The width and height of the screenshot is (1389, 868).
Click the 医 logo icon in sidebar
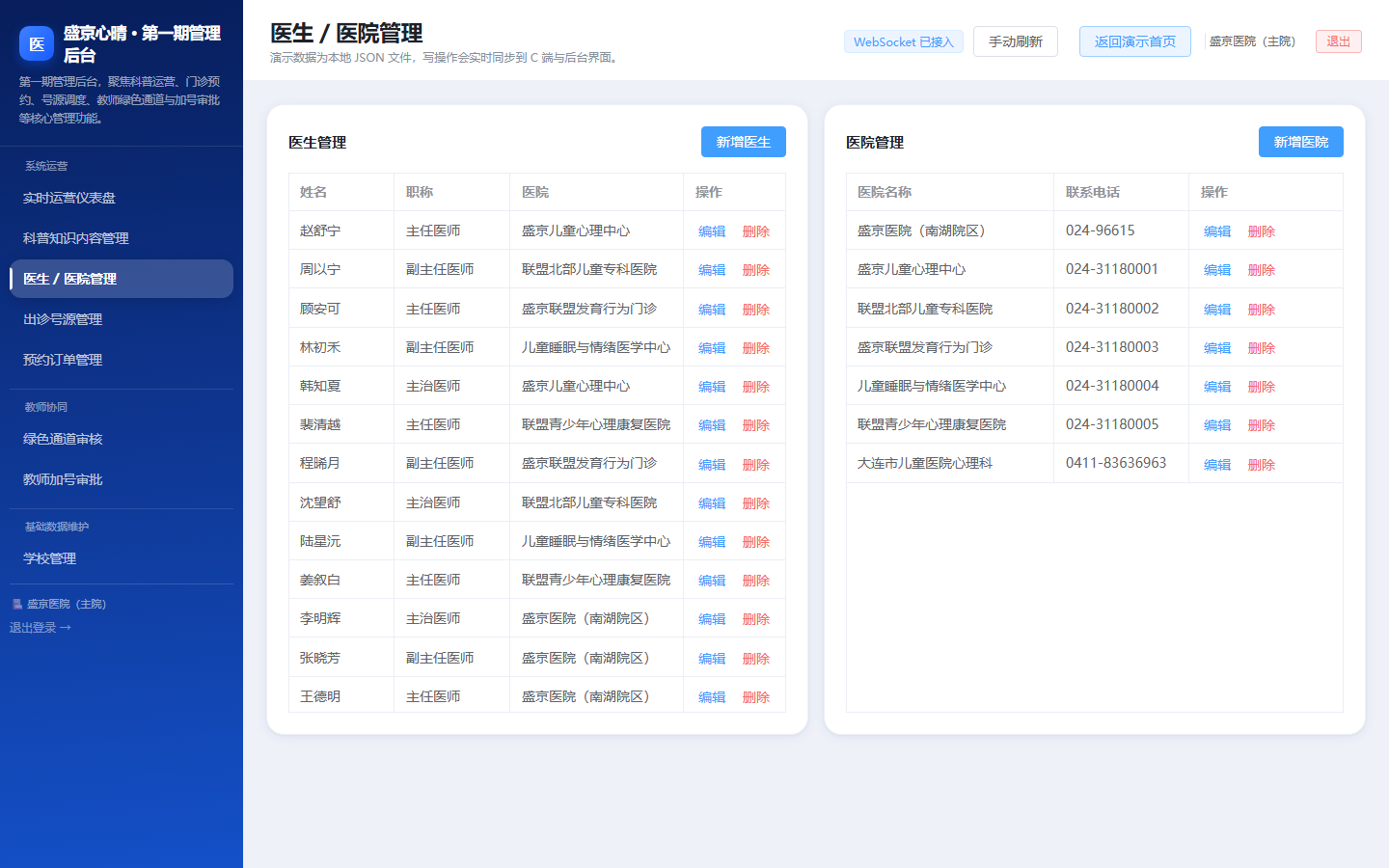(37, 43)
